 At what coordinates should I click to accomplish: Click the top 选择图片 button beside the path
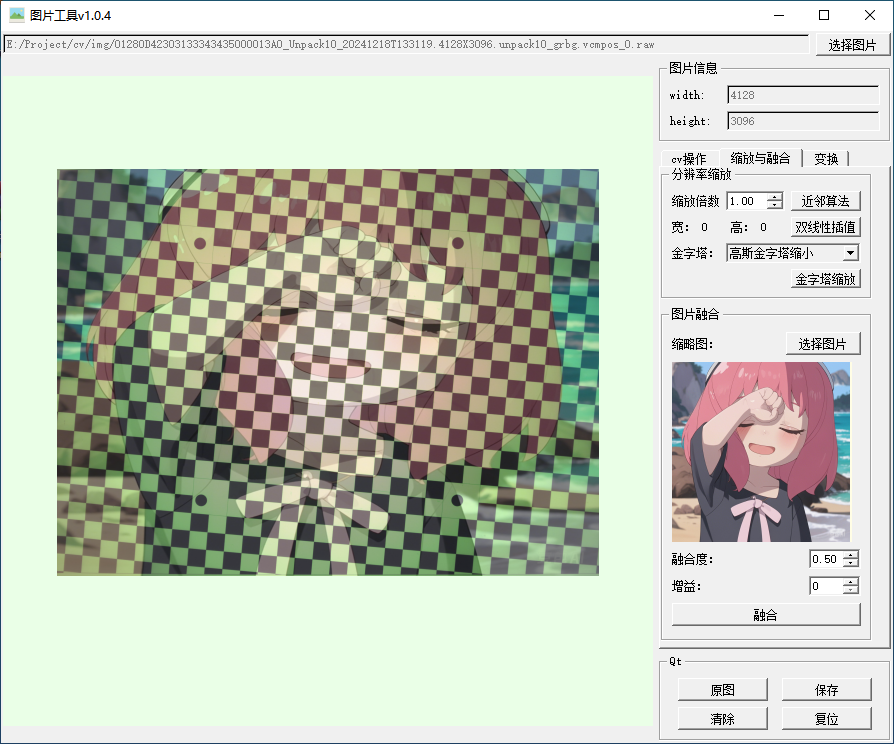coord(852,44)
